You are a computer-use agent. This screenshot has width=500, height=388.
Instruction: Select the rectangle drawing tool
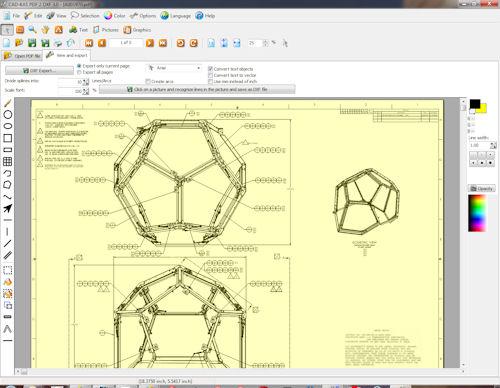tap(8, 138)
